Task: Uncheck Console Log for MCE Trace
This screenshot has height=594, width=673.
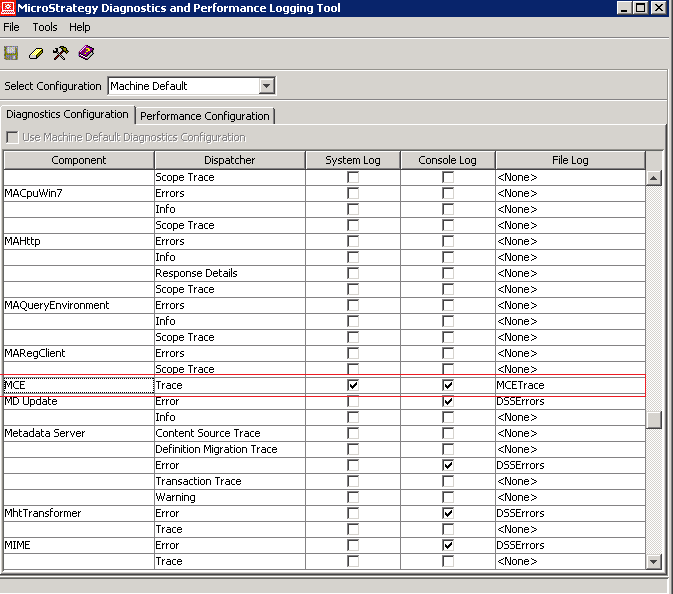Action: tap(448, 385)
